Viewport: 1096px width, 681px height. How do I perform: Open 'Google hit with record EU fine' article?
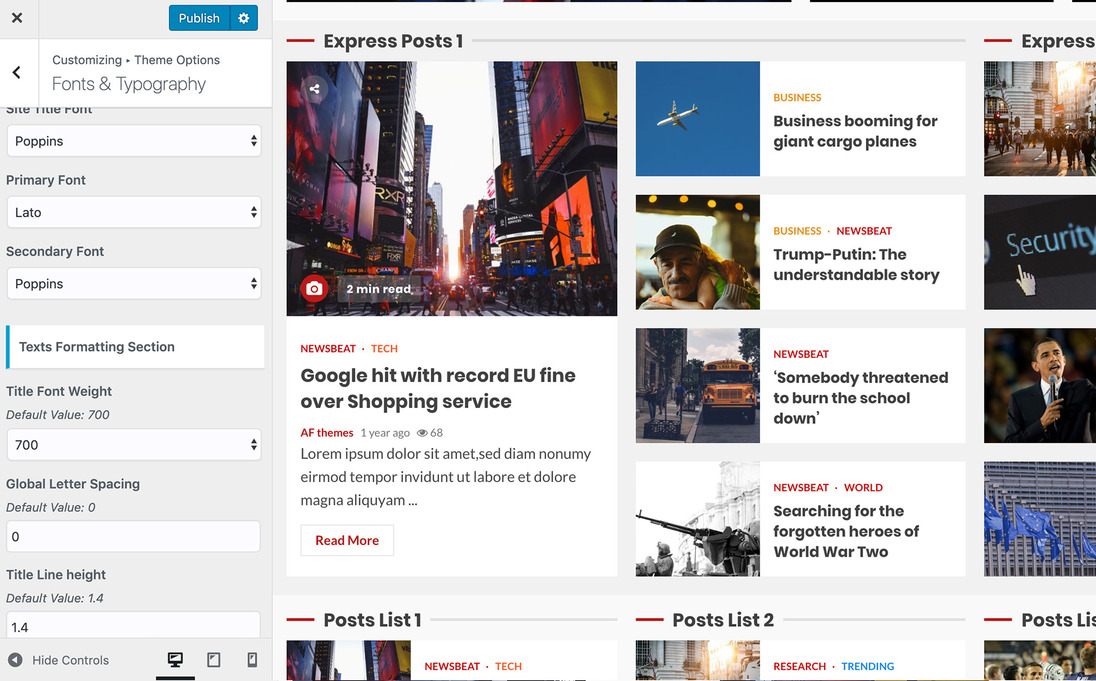(438, 389)
